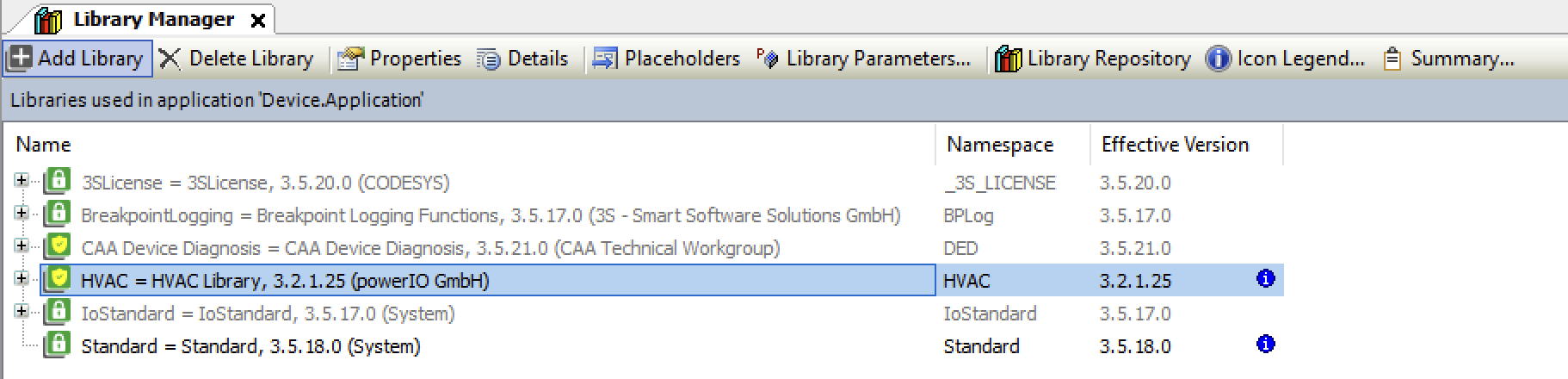Click Delete Library in the toolbar
Screen dimensions: 1568x379
point(237,59)
